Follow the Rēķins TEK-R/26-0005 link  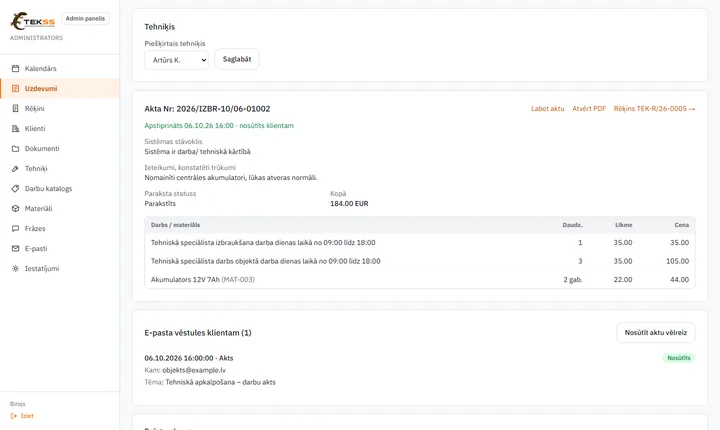tap(654, 109)
